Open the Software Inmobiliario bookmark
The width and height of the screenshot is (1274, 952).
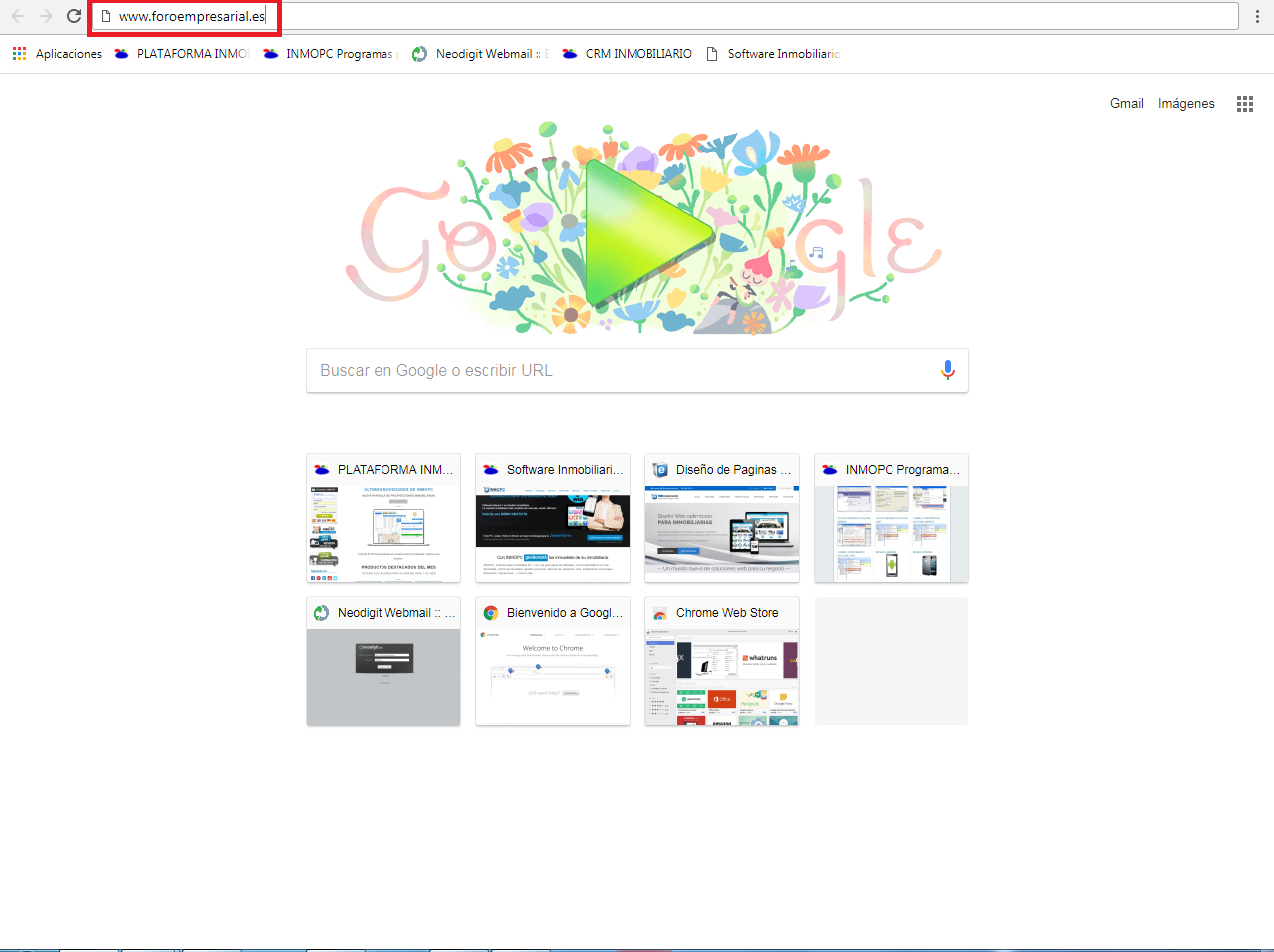[773, 54]
